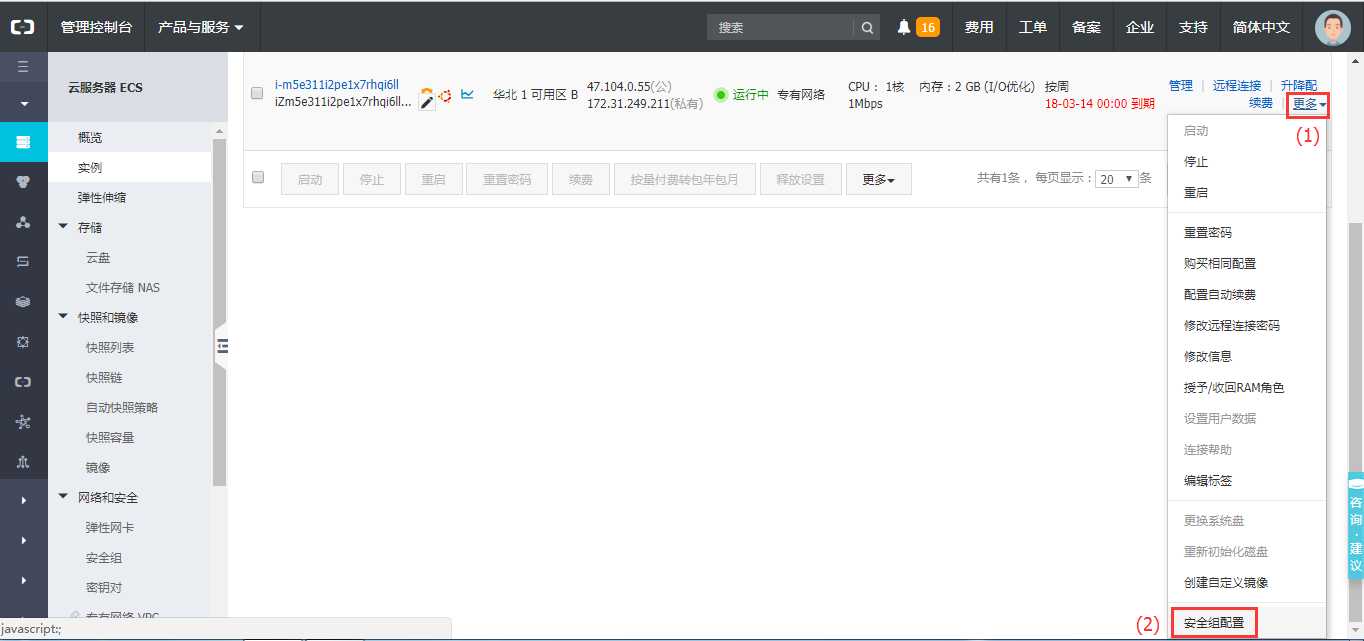Open 企业 in the top bar
Image resolution: width=1364 pixels, height=641 pixels.
click(x=1139, y=27)
